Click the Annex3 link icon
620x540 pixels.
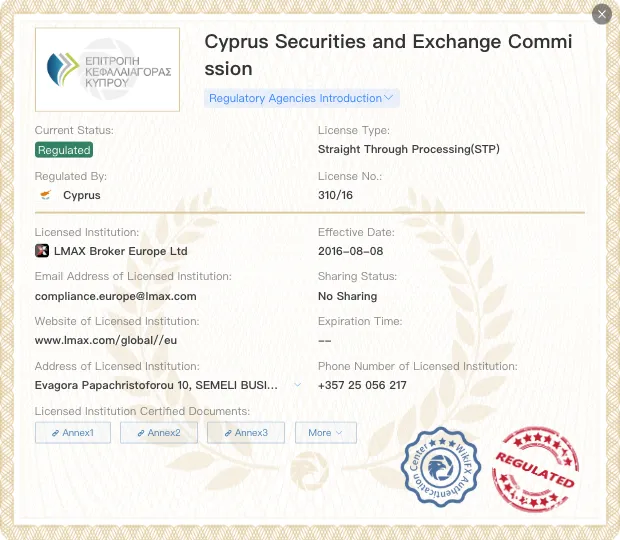228,433
